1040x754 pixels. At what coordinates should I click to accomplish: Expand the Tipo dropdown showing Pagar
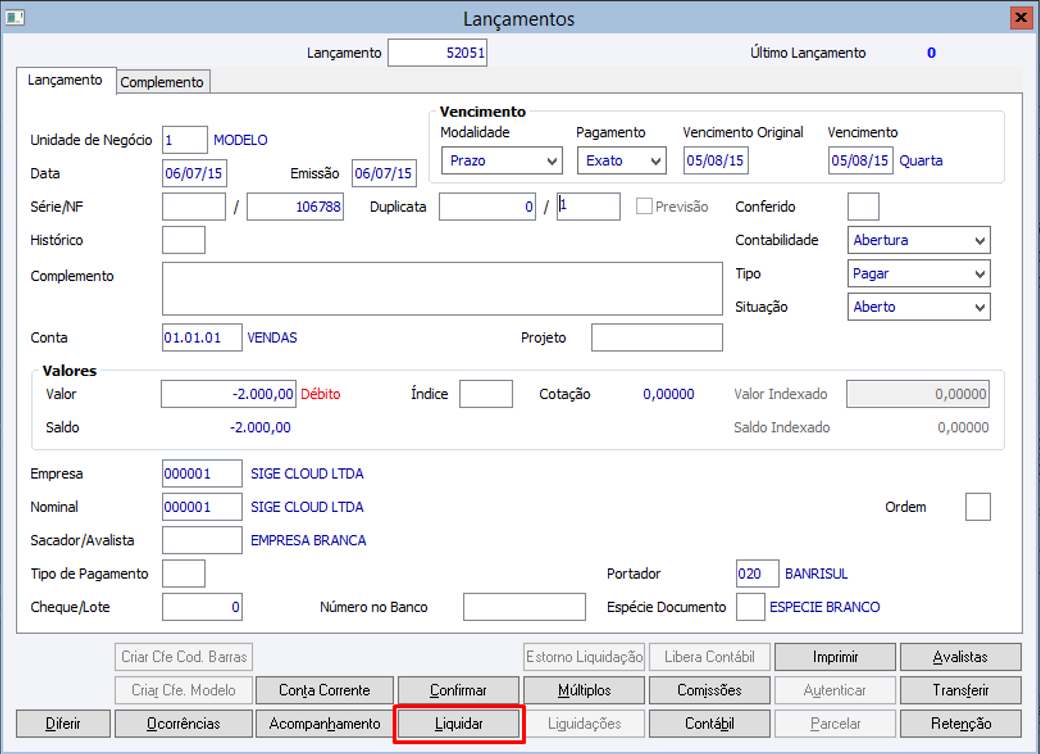919,273
